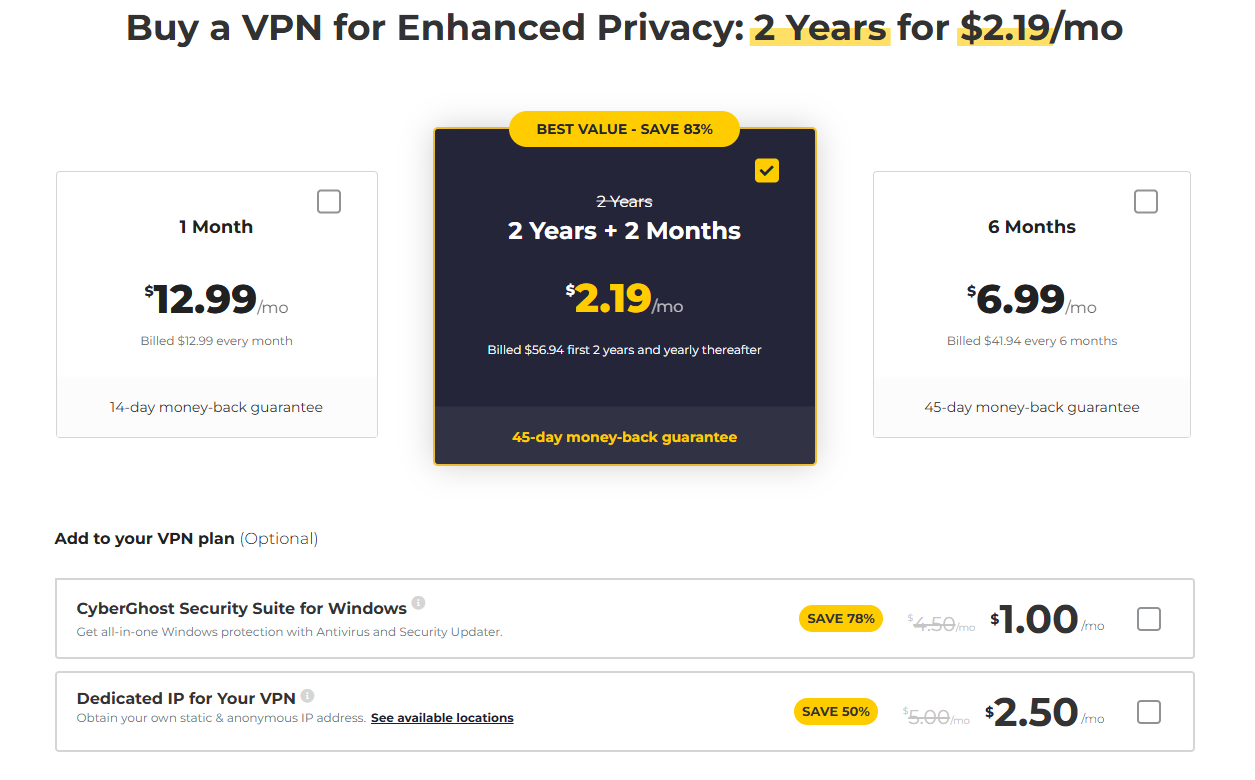Enable Dedicated IP add-on checkbox
This screenshot has height=780, width=1255.
pos(1149,712)
